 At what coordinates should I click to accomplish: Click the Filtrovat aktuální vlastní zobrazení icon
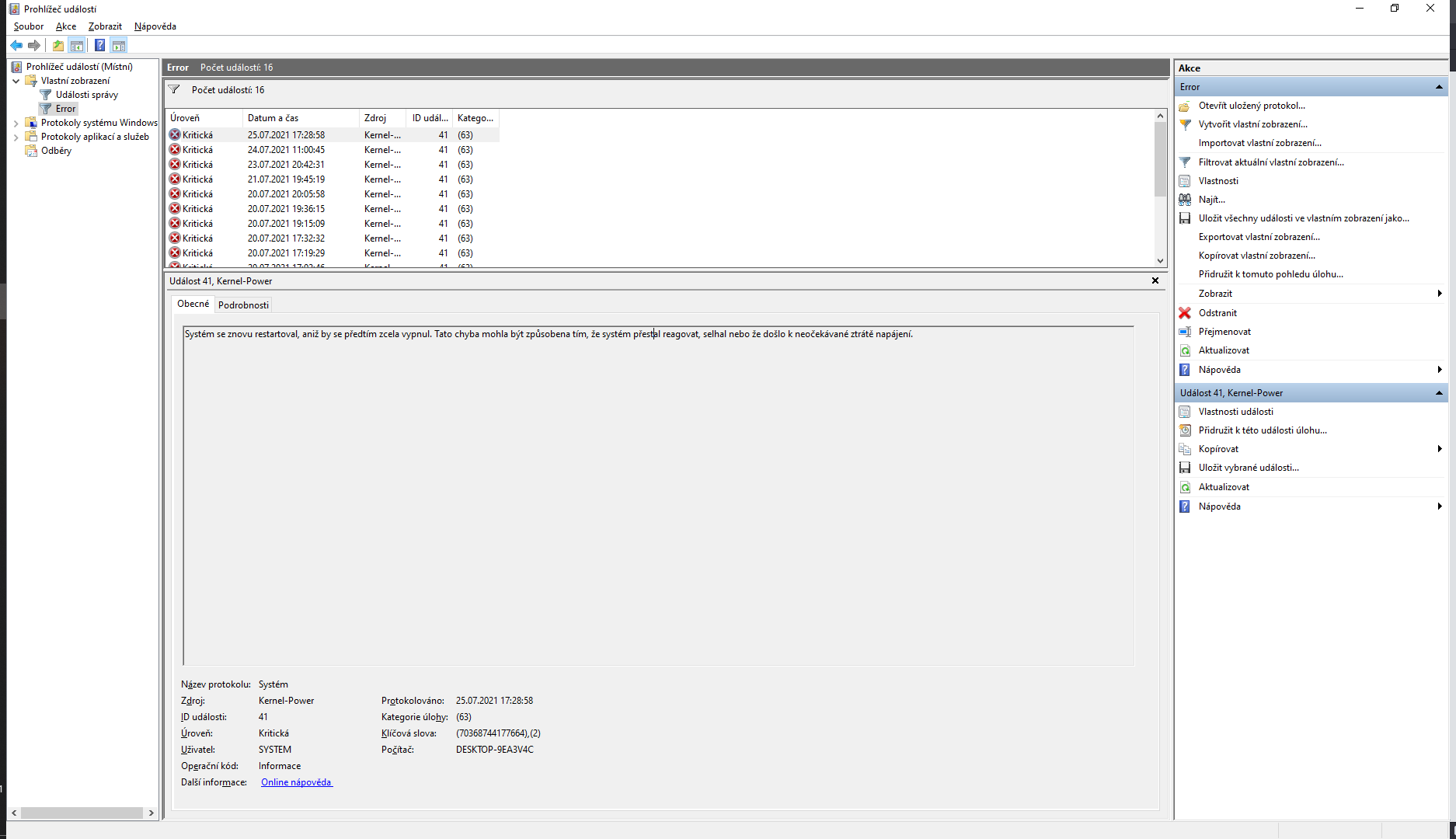pyautogui.click(x=1185, y=162)
